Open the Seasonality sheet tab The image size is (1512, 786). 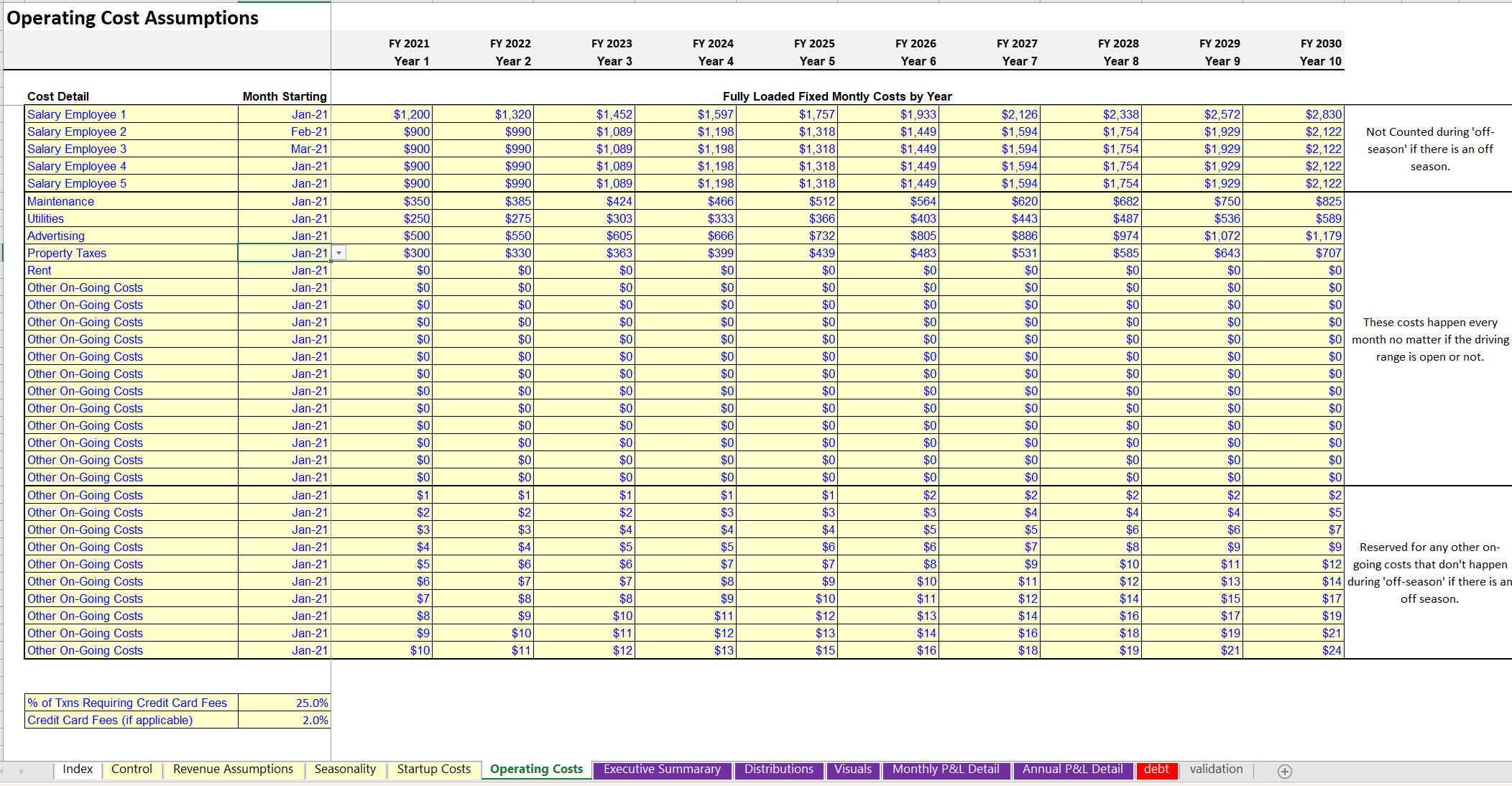point(346,769)
